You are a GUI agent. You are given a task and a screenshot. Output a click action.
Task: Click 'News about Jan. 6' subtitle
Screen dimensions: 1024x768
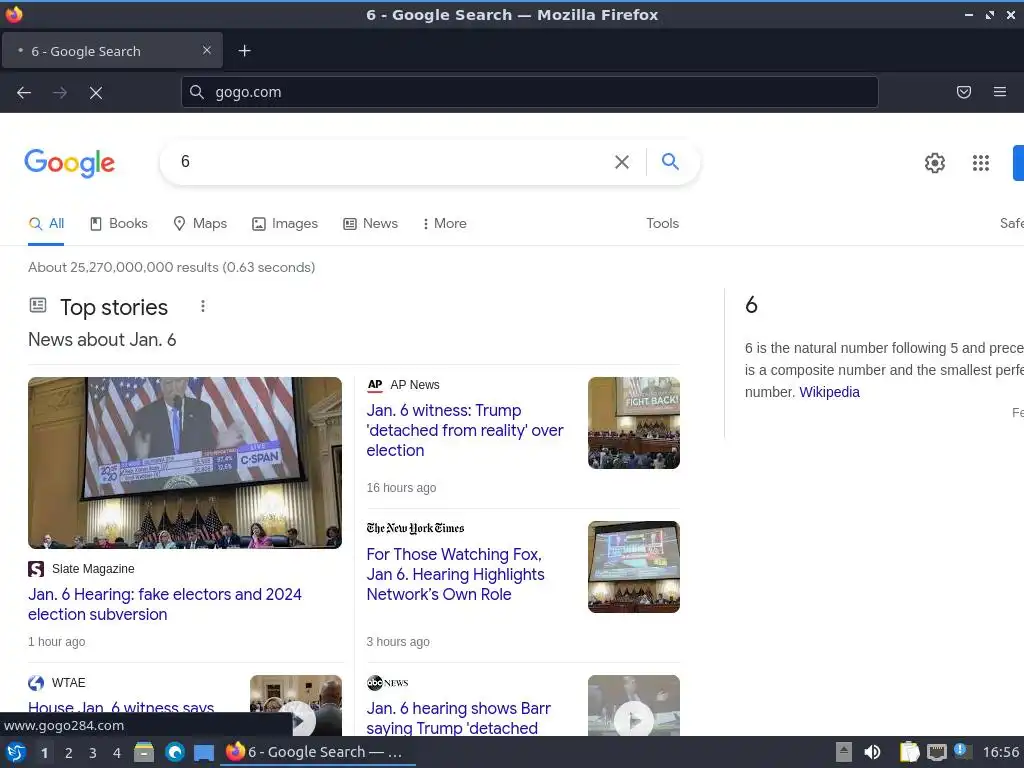click(x=102, y=340)
